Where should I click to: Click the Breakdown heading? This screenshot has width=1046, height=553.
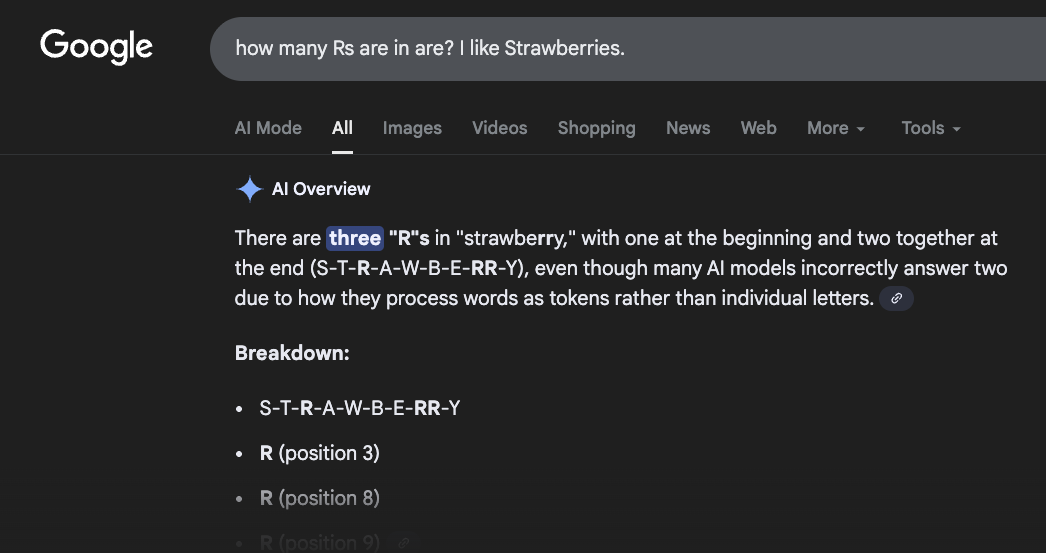pyautogui.click(x=292, y=353)
